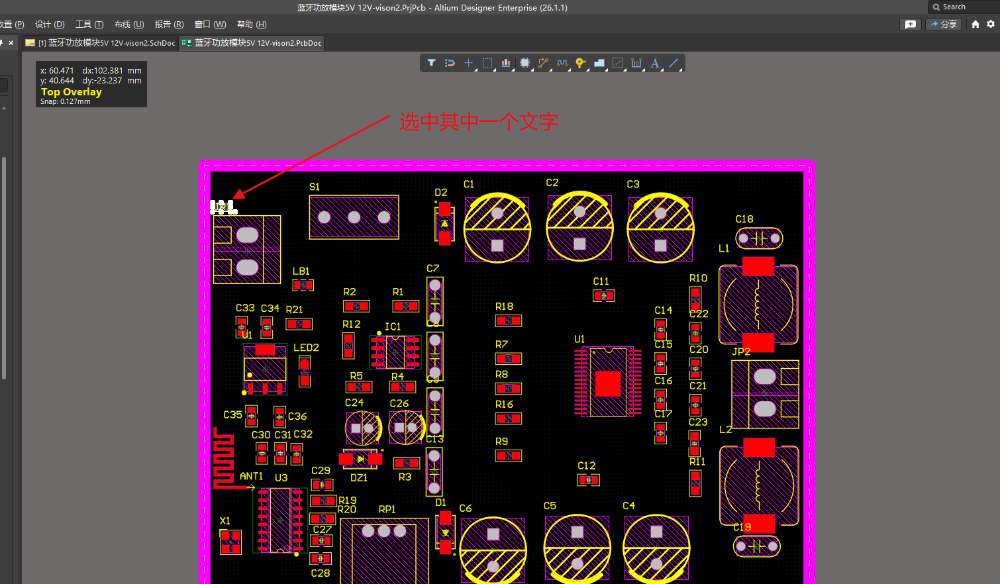This screenshot has width=1000, height=584.
Task: Go to the Home page icon
Action: point(975,24)
